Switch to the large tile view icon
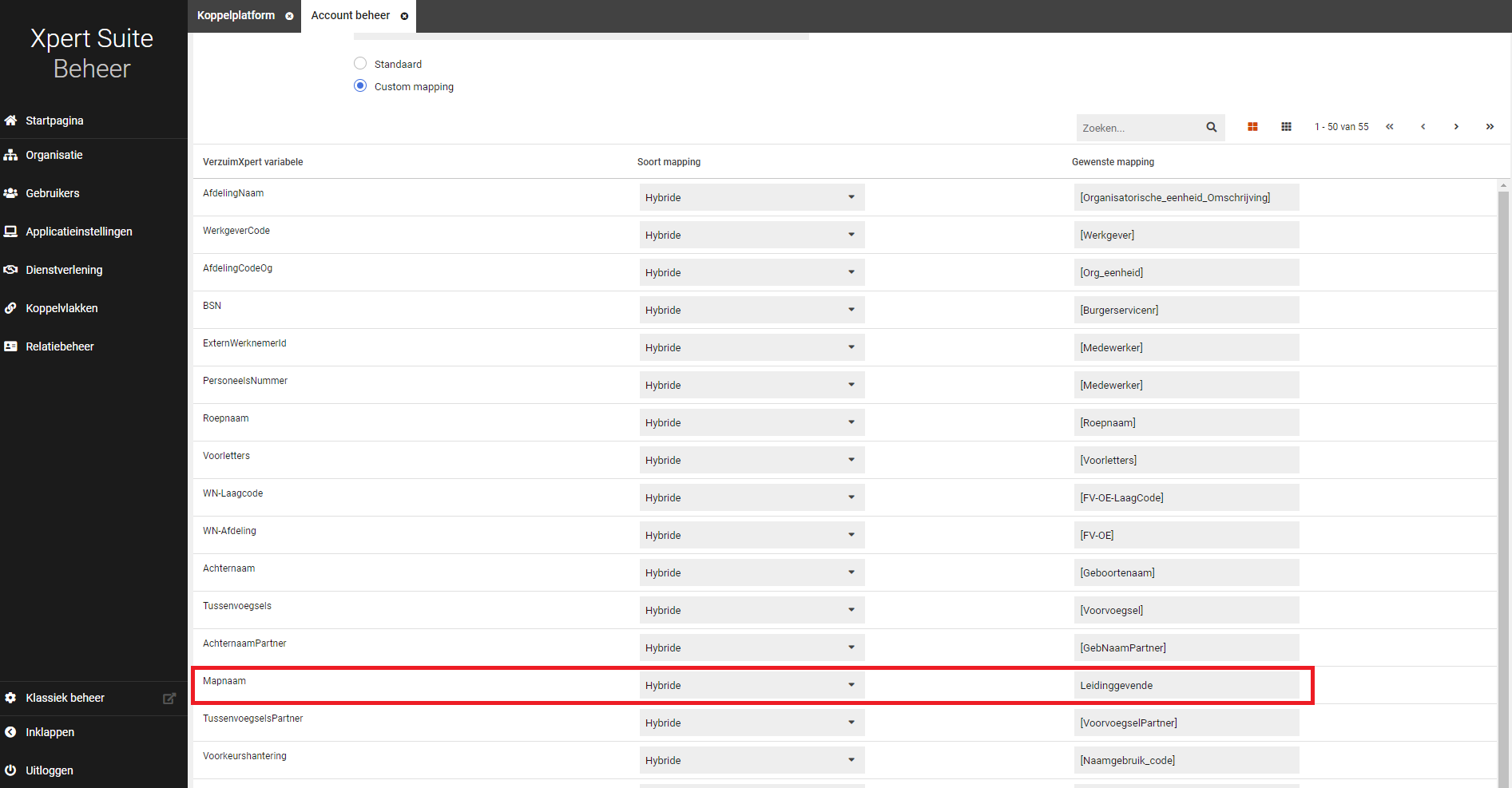Screen dimensions: 1512x788 point(1252,127)
